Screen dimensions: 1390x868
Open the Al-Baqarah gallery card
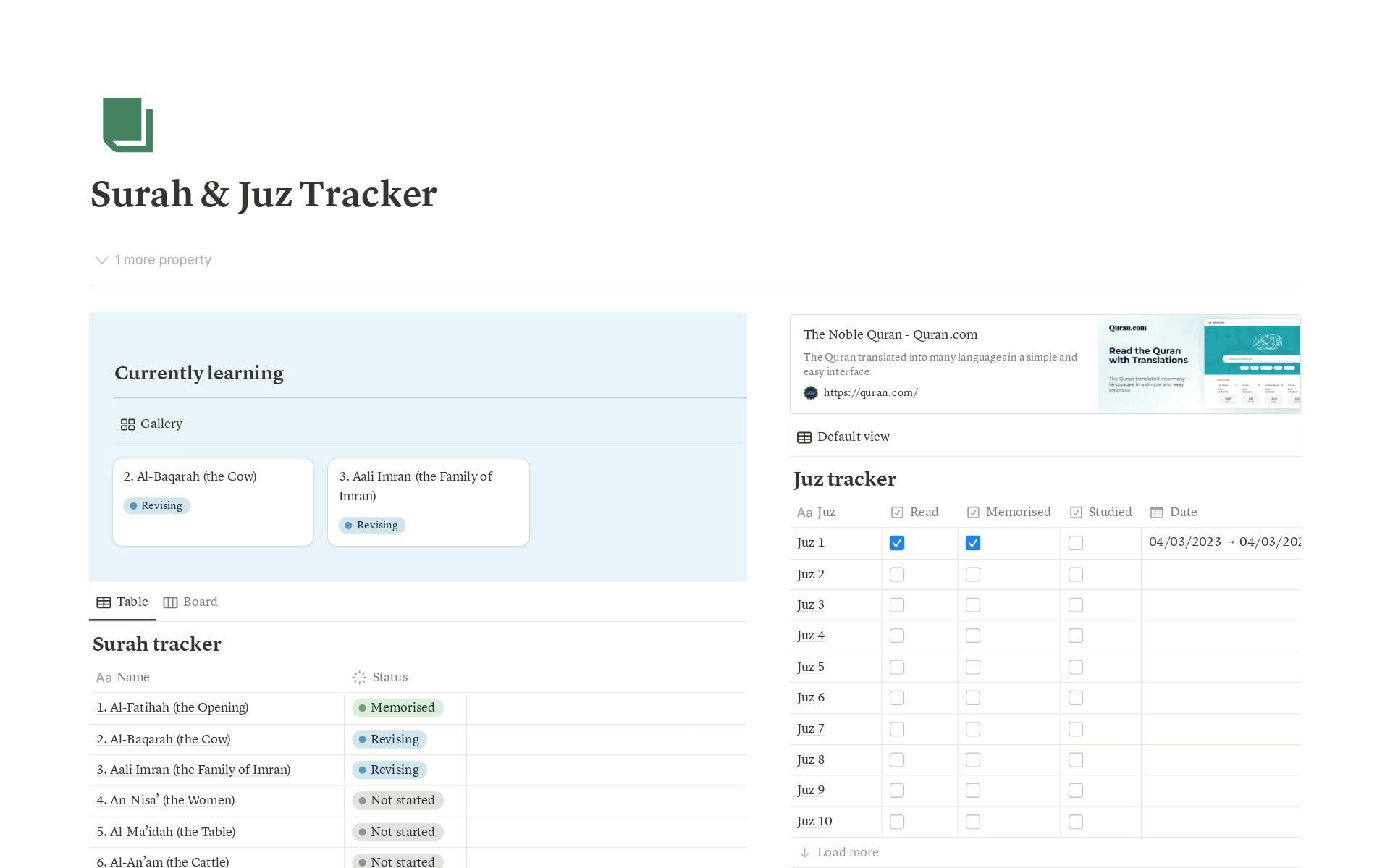pos(213,502)
